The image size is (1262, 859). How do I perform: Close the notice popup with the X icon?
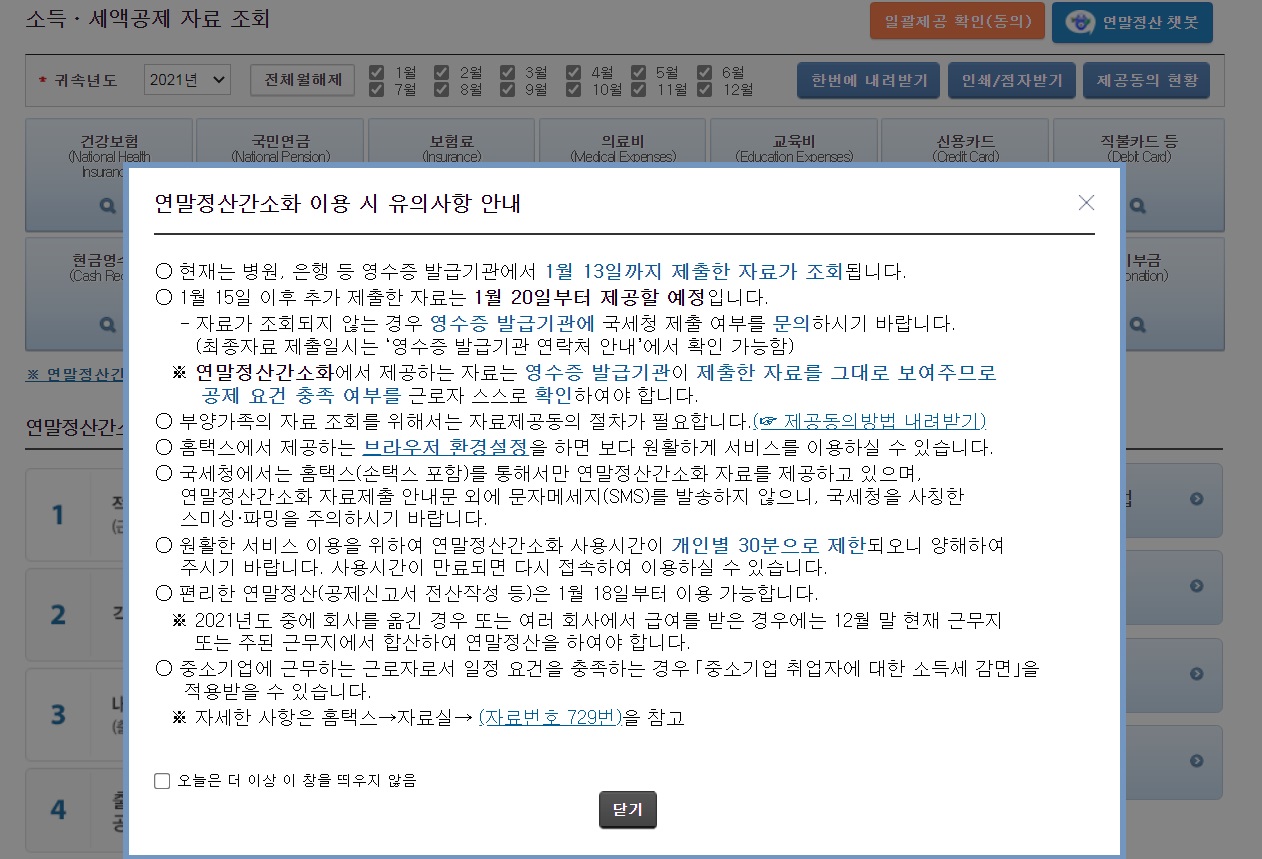[x=1086, y=203]
